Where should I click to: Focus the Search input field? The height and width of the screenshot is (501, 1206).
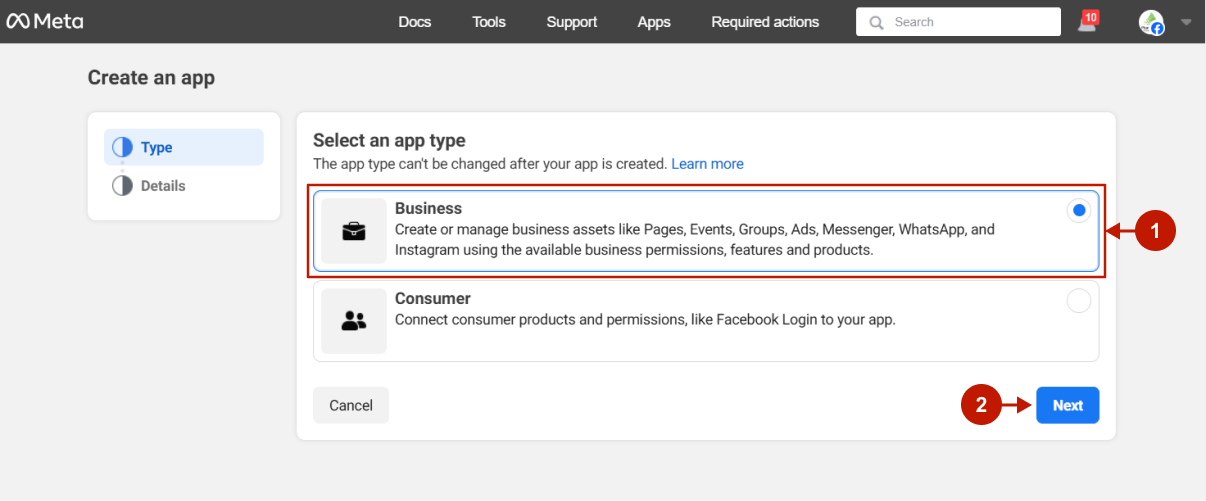coord(958,22)
